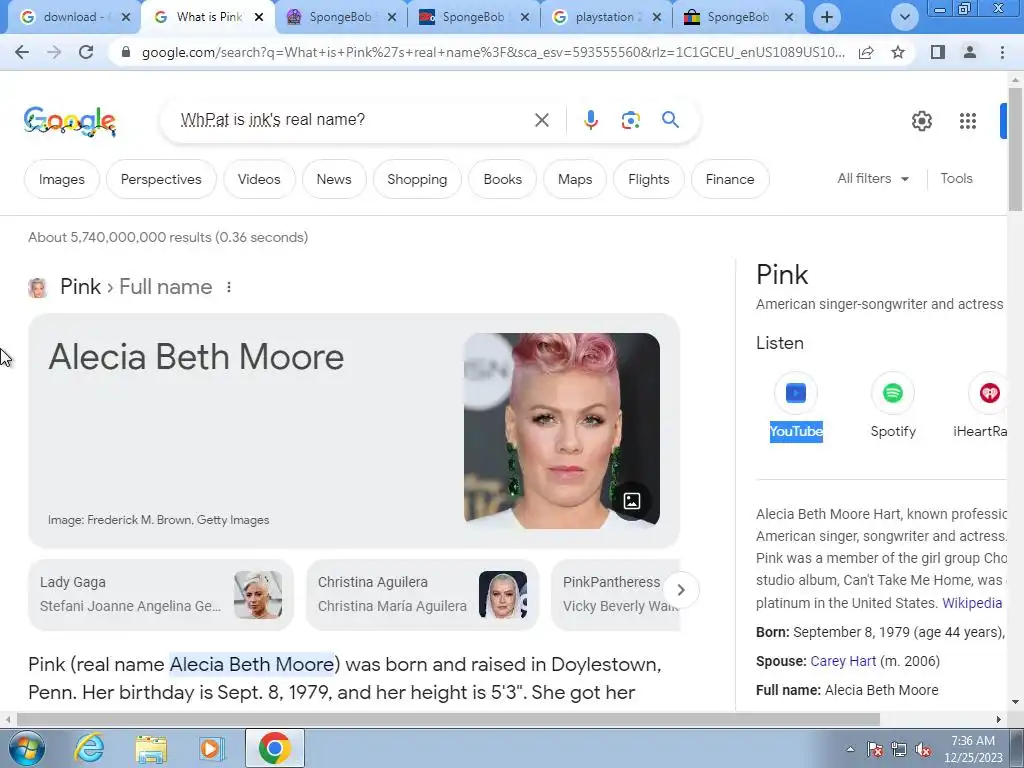Filter results by Perspectives

161,179
